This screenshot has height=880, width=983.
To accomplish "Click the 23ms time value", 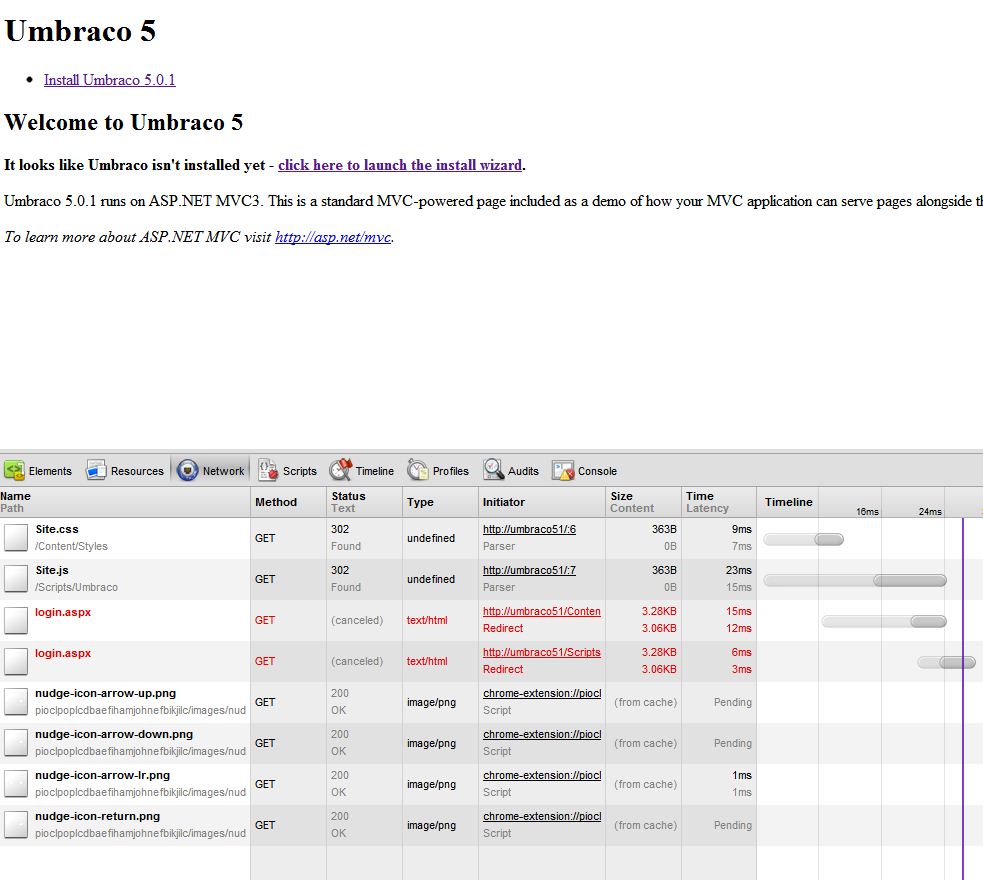I will point(739,570).
